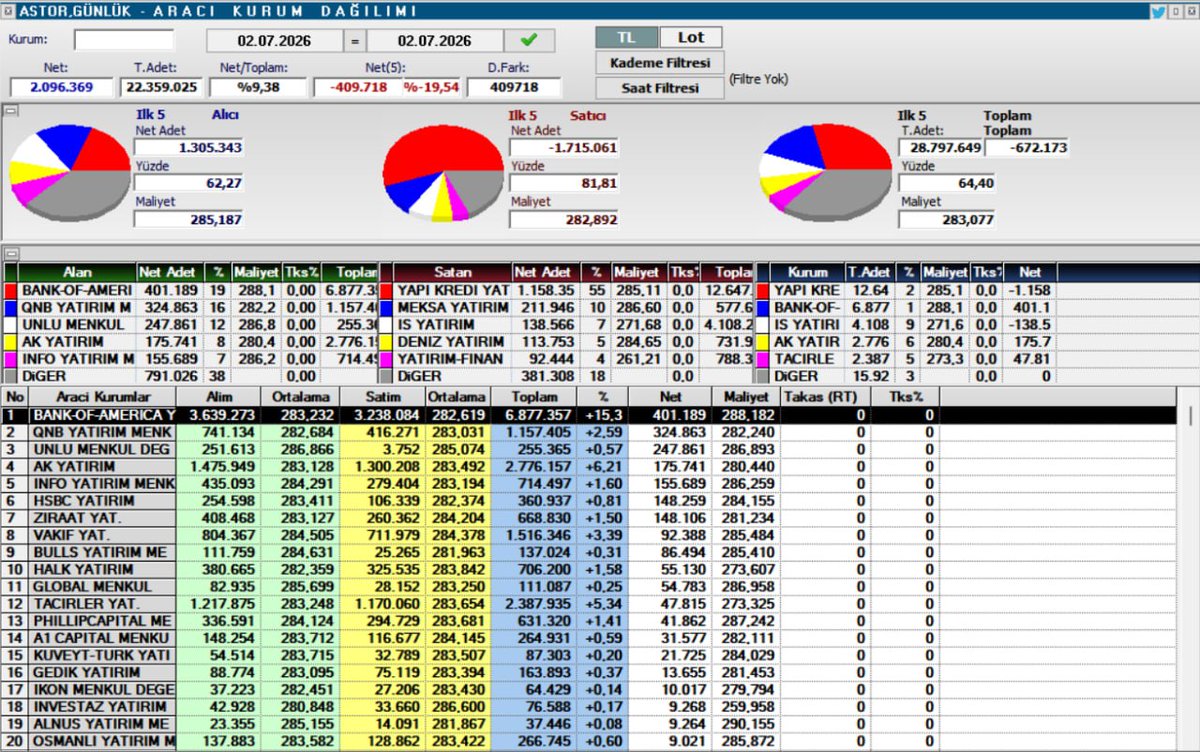
Task: Click the green checkmark apply button
Action: [x=529, y=41]
